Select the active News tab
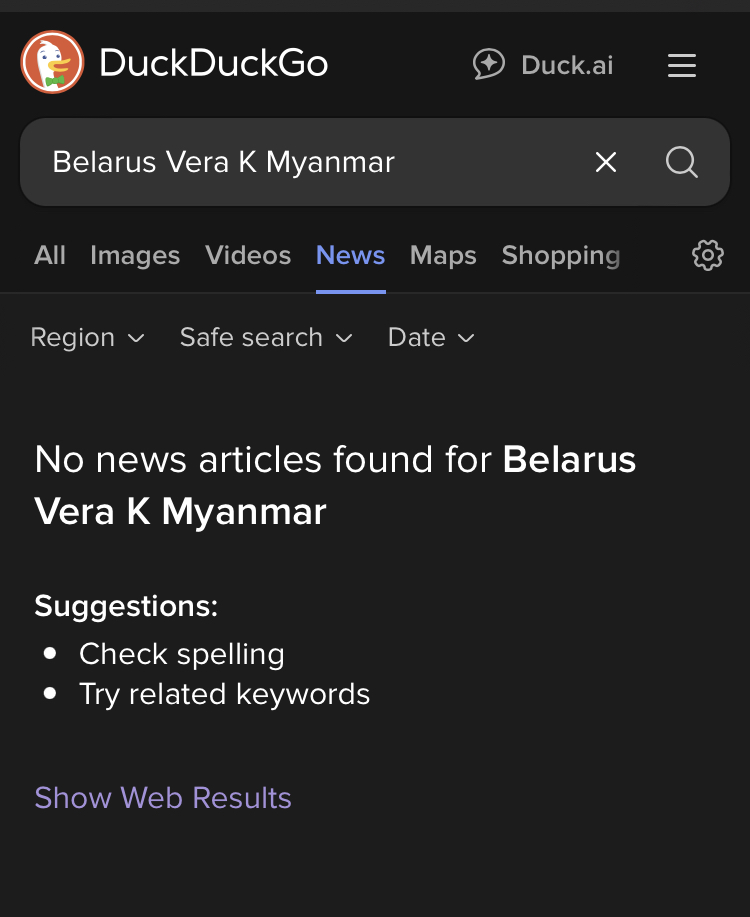 (350, 256)
